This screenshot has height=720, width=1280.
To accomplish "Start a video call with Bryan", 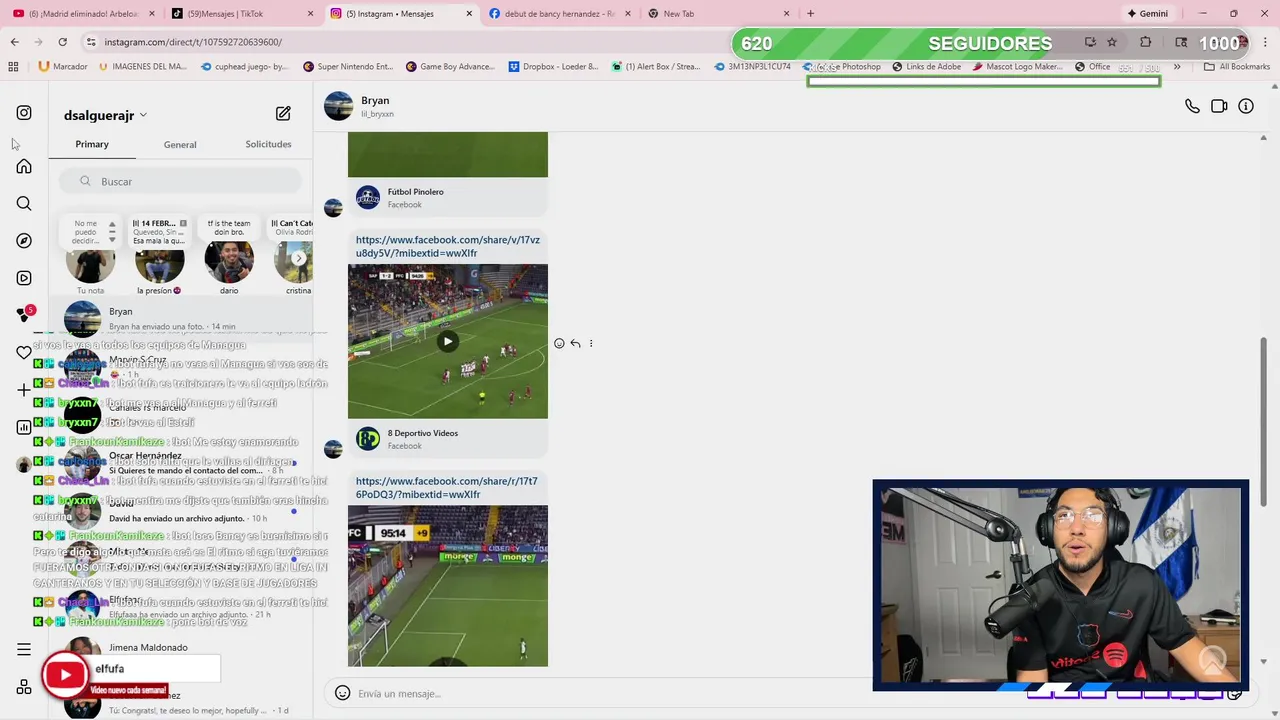I will click(1219, 106).
